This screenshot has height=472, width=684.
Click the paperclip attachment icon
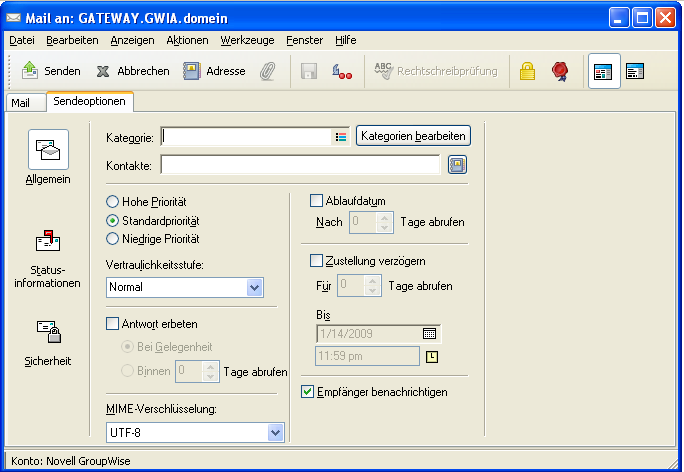click(267, 71)
